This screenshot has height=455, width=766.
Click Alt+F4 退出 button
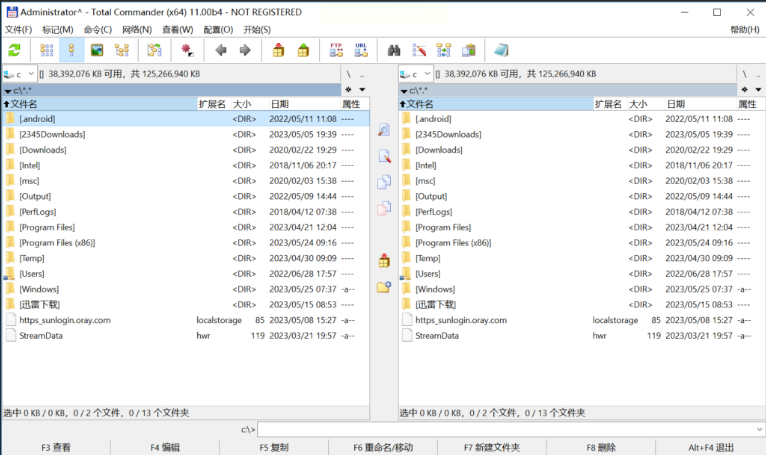pos(711,447)
